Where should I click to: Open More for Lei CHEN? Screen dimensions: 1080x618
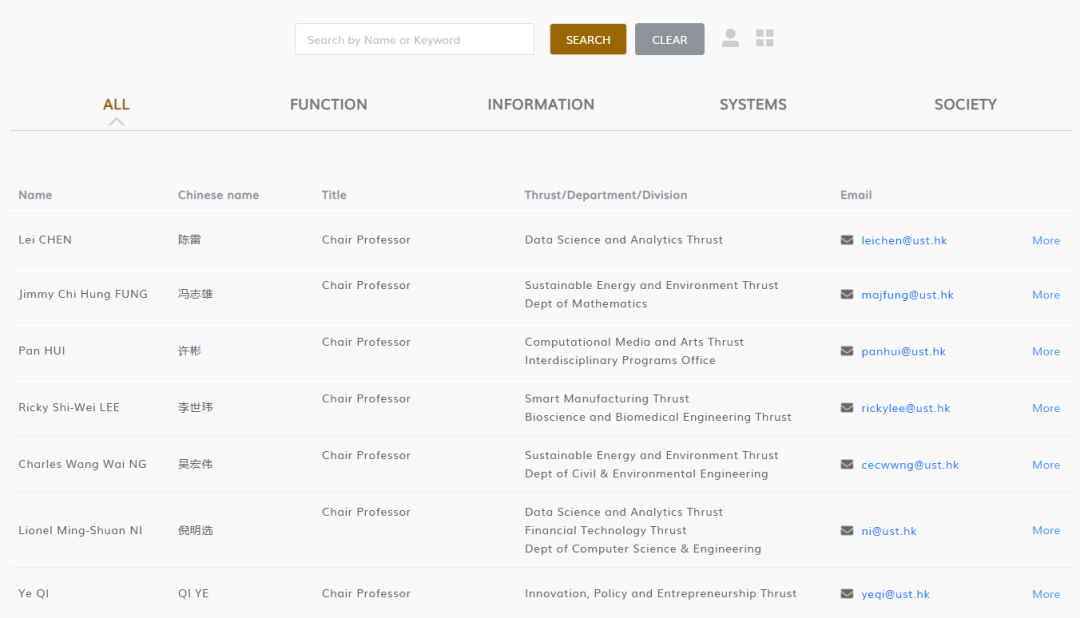[1046, 240]
